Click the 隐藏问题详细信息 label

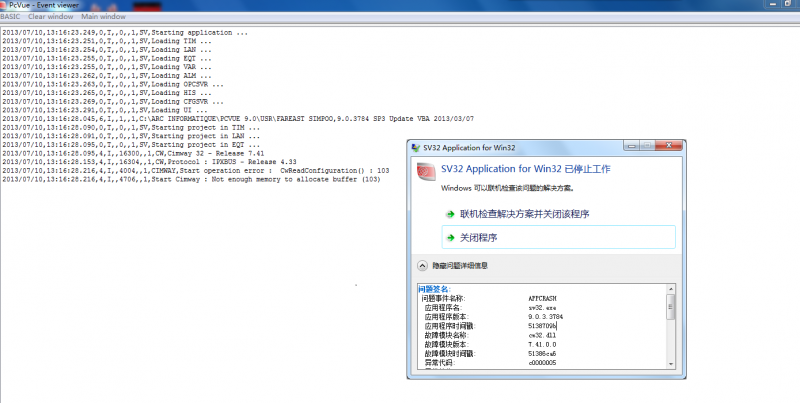coord(460,266)
